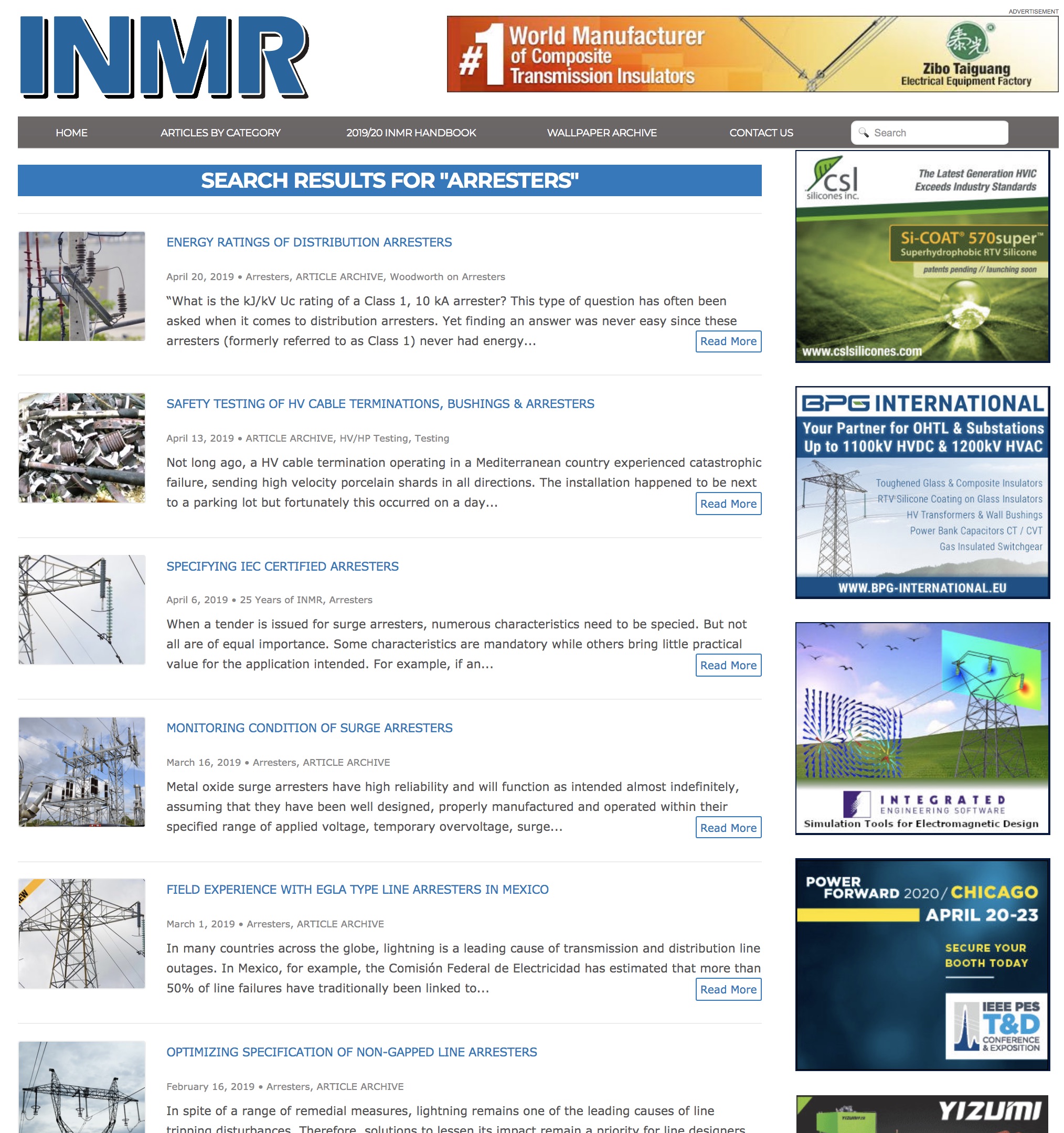This screenshot has width=1064, height=1133.
Task: Click 25 Years of INMR category link
Action: 281,600
